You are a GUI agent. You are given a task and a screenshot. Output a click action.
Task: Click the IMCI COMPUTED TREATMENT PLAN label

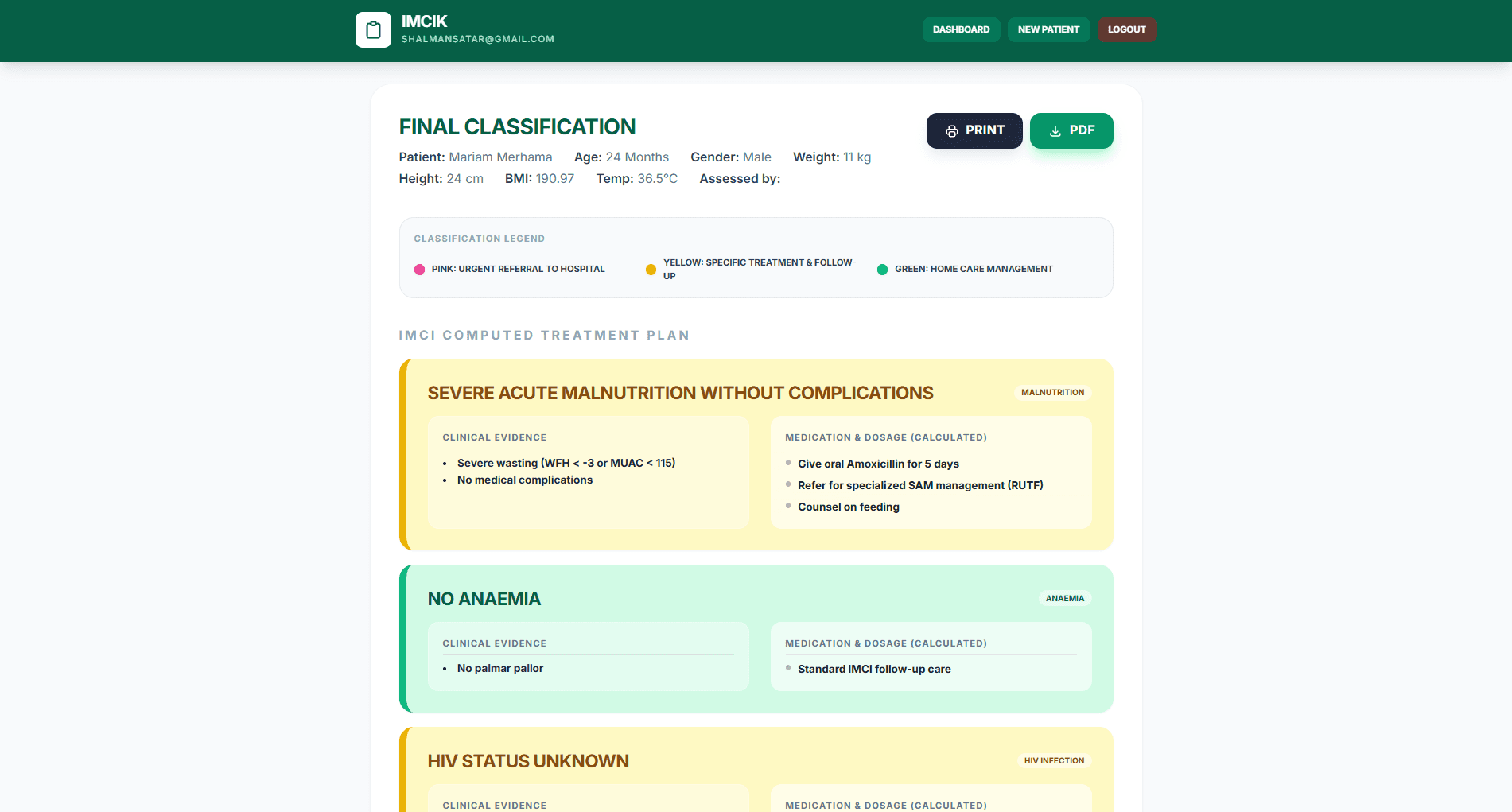pos(544,336)
